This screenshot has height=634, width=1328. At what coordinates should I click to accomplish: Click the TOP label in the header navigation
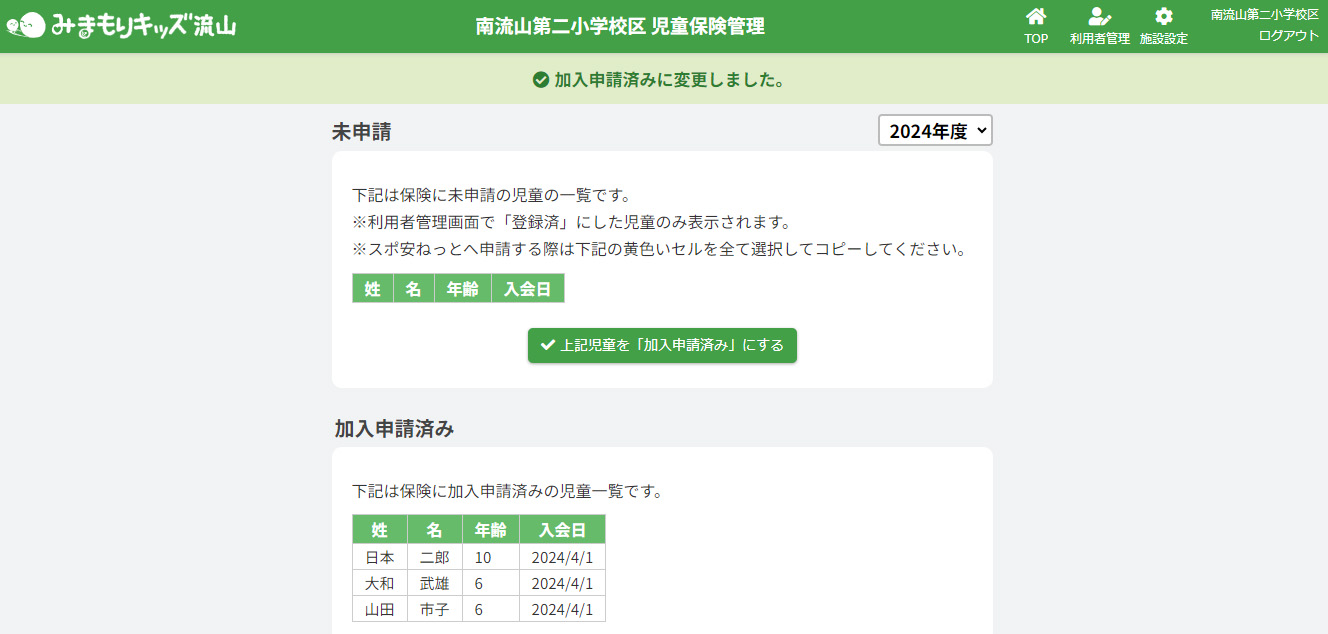[1036, 39]
